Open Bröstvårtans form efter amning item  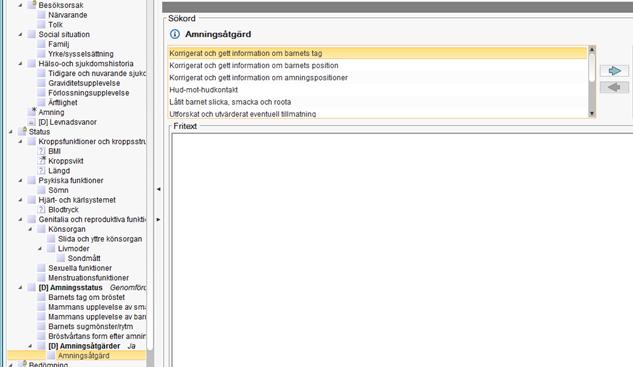pyautogui.click(x=97, y=336)
